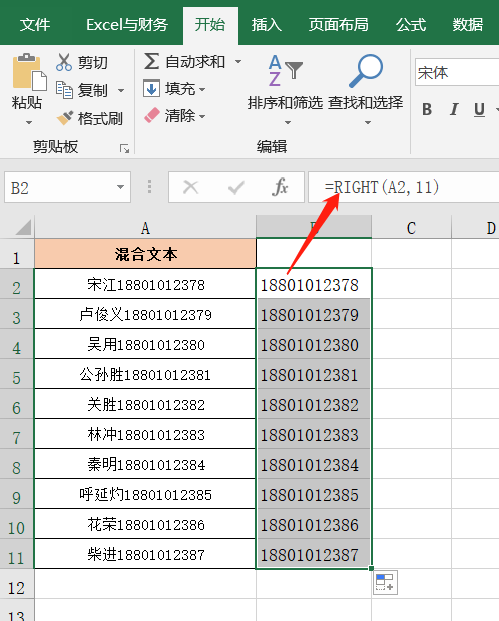Select row 2 header

17,284
